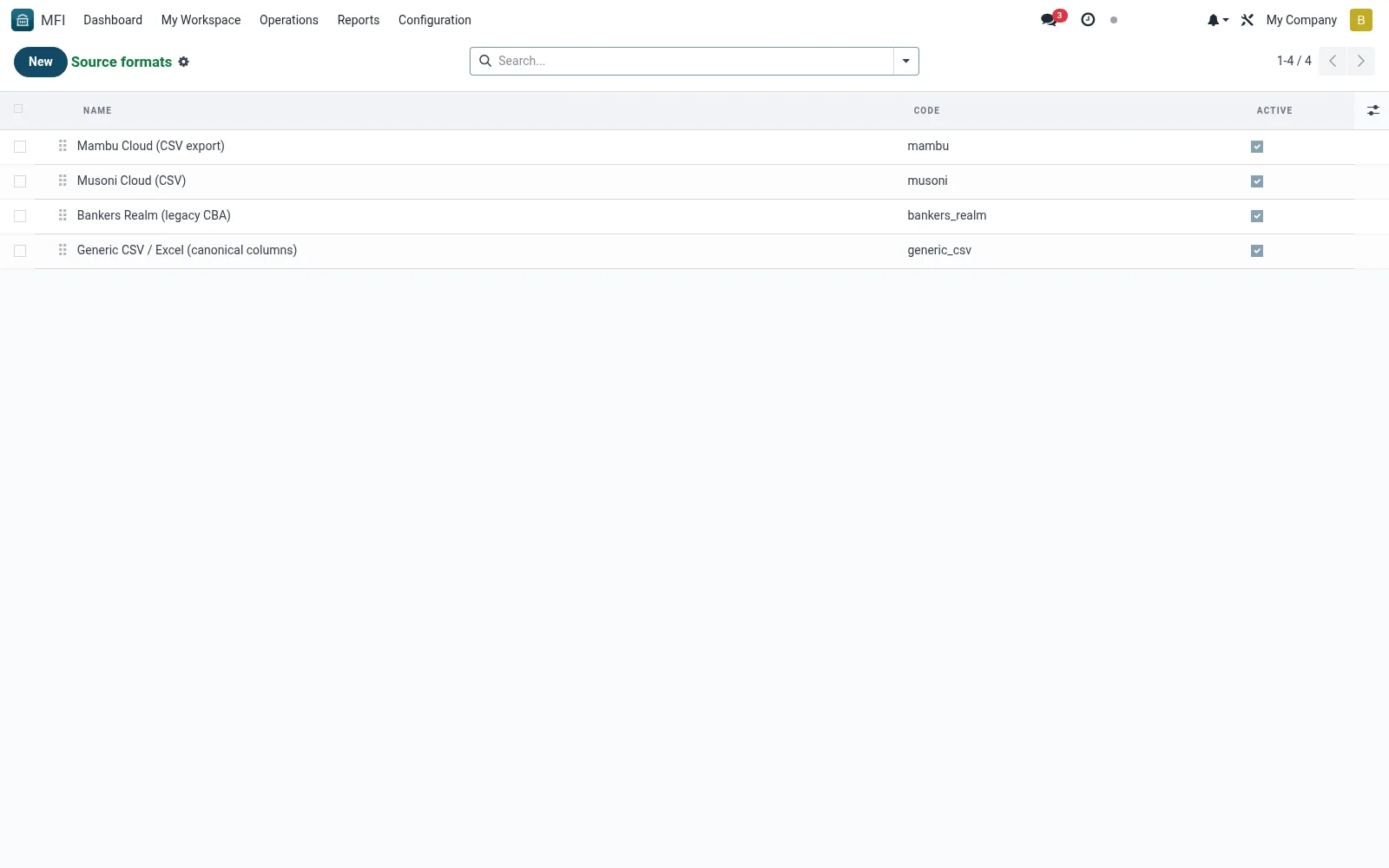Viewport: 1389px width, 868px height.
Task: Go to next page of records
Action: [1361, 61]
